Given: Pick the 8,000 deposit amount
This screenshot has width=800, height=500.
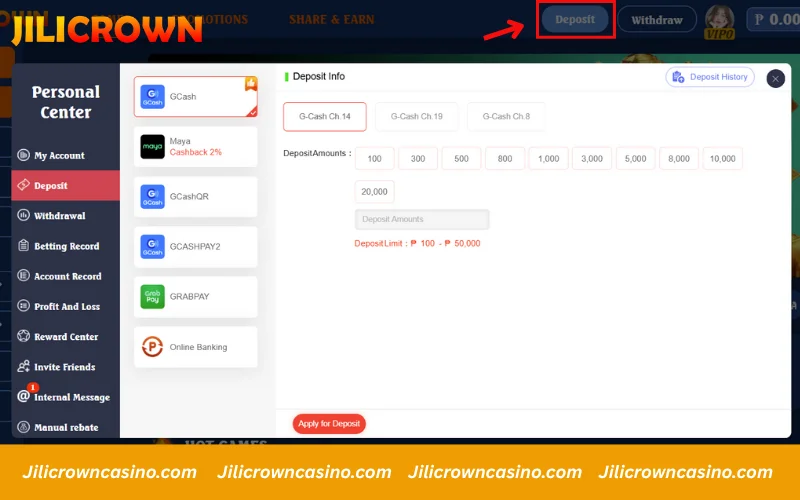Looking at the screenshot, I should (679, 159).
